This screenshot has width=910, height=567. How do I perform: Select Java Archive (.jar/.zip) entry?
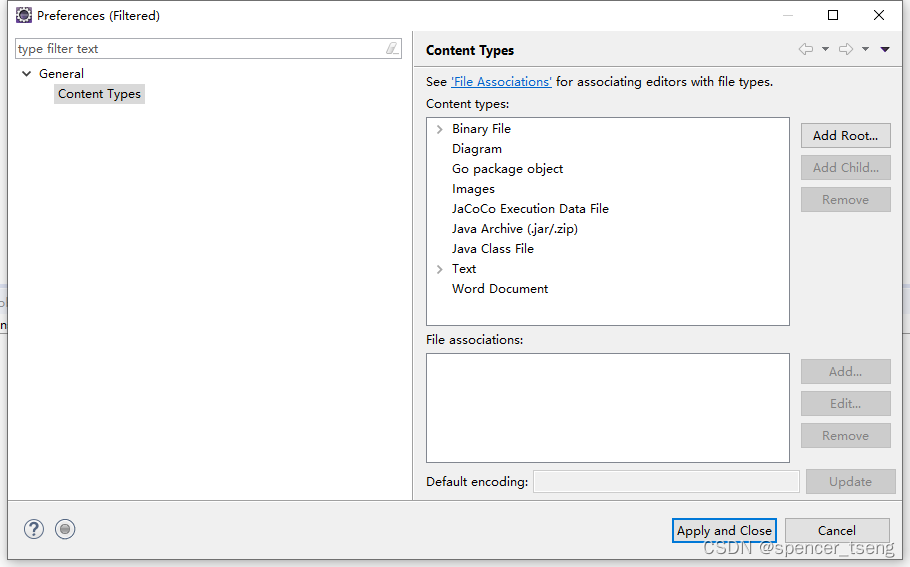(515, 229)
